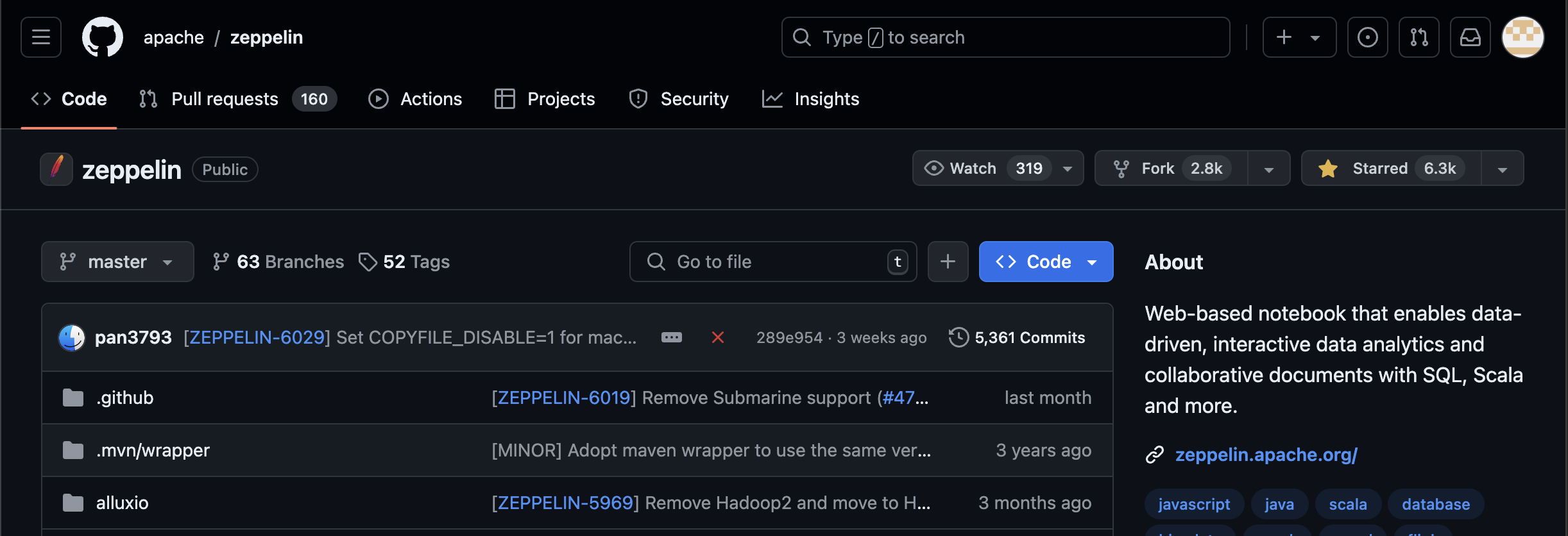View the 5,361 Commits history

click(x=1017, y=337)
